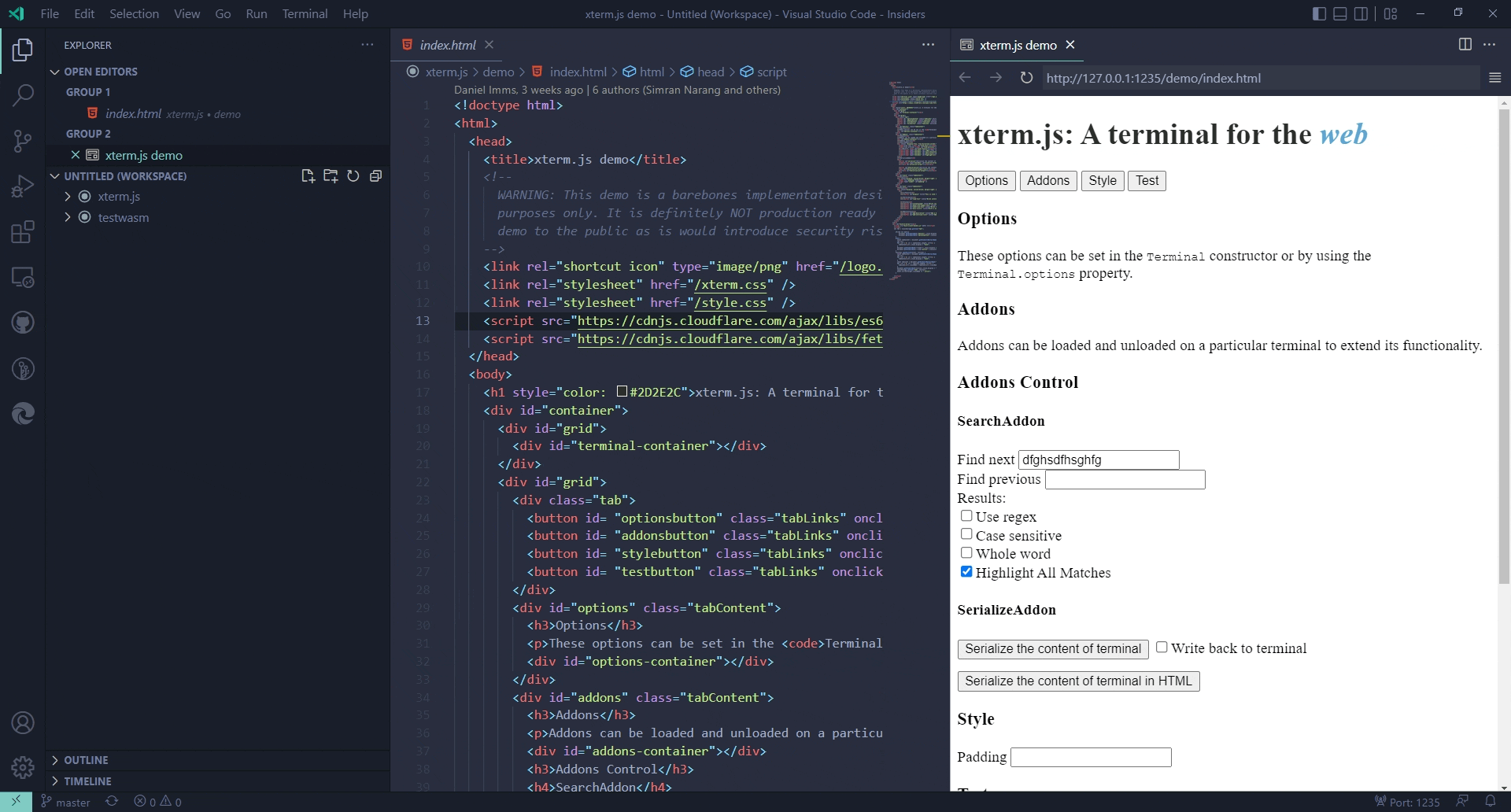Uncheck Highlight All Matches
Image resolution: width=1511 pixels, height=812 pixels.
[x=966, y=572]
